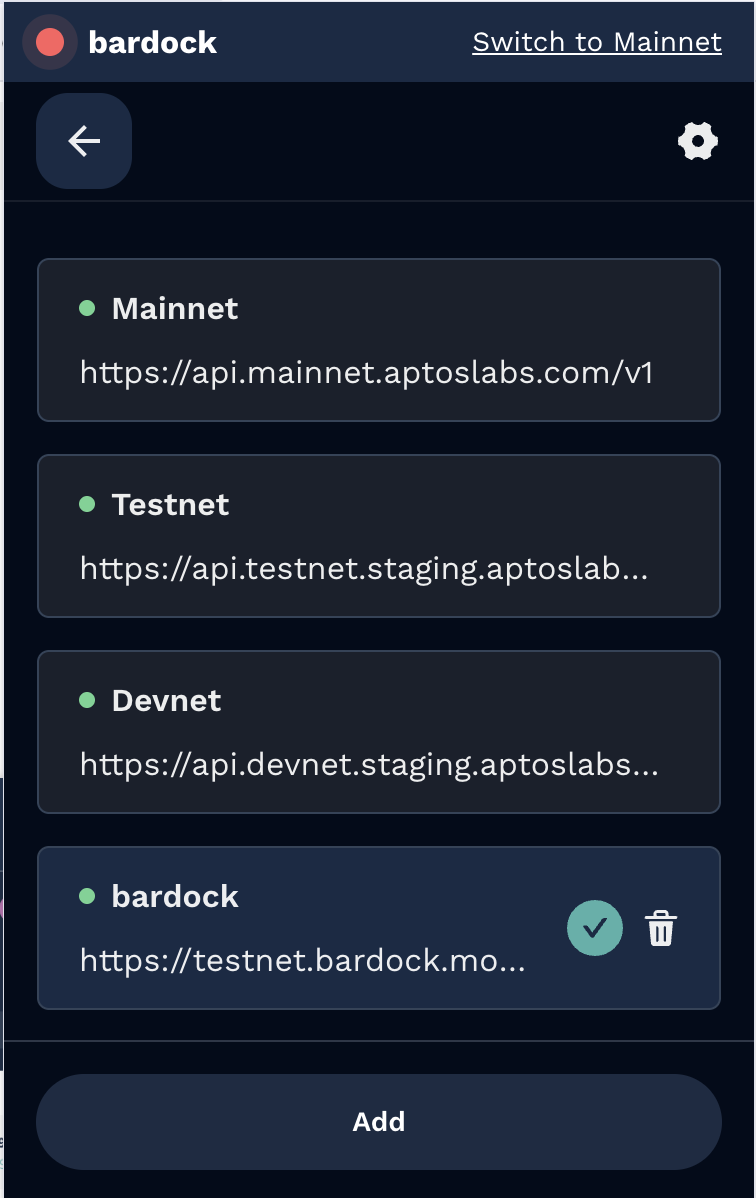Click the teal checkmark on bardock
This screenshot has width=756, height=1198.
595,928
